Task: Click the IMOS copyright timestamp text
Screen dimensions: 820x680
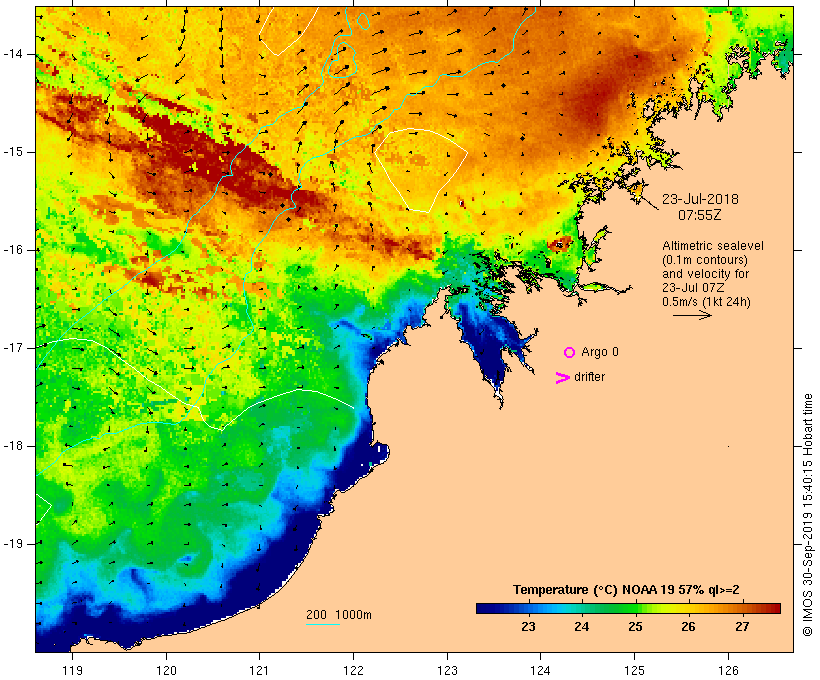Action: click(807, 515)
